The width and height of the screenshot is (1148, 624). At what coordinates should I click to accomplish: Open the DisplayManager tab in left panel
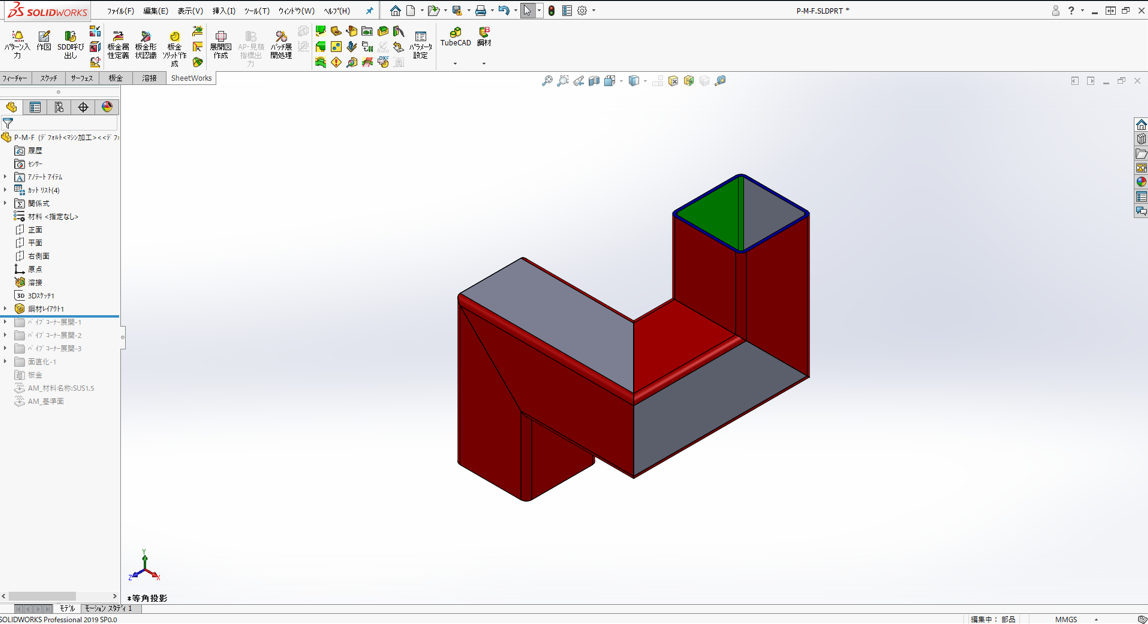pos(107,107)
